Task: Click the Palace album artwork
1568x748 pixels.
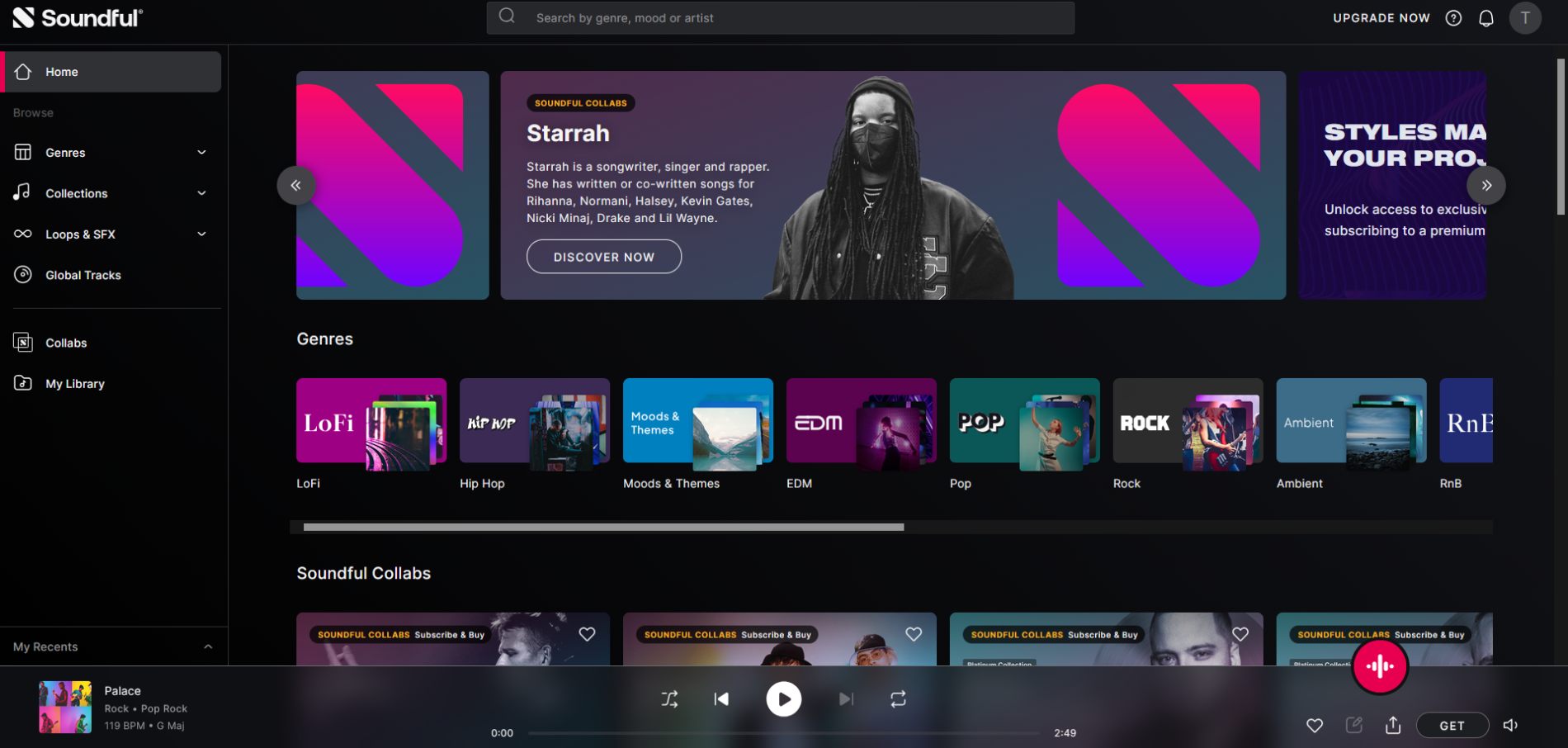Action: (x=65, y=708)
